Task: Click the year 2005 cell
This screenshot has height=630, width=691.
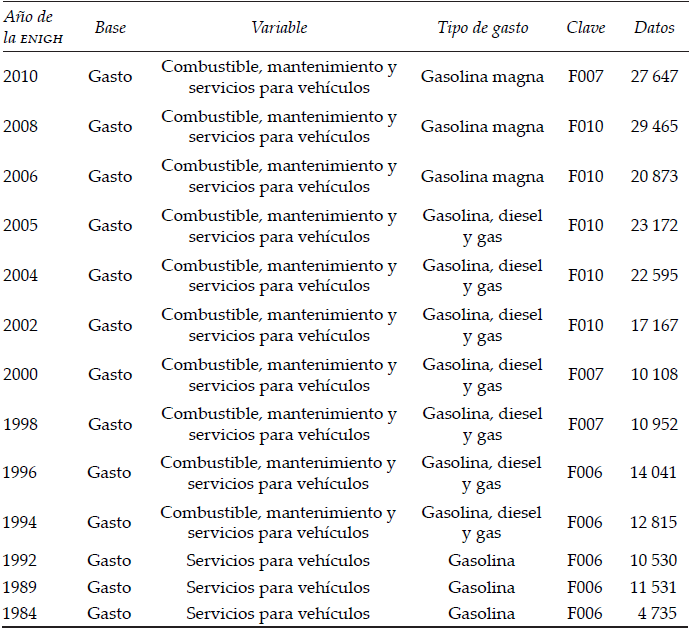Action: (x=21, y=226)
